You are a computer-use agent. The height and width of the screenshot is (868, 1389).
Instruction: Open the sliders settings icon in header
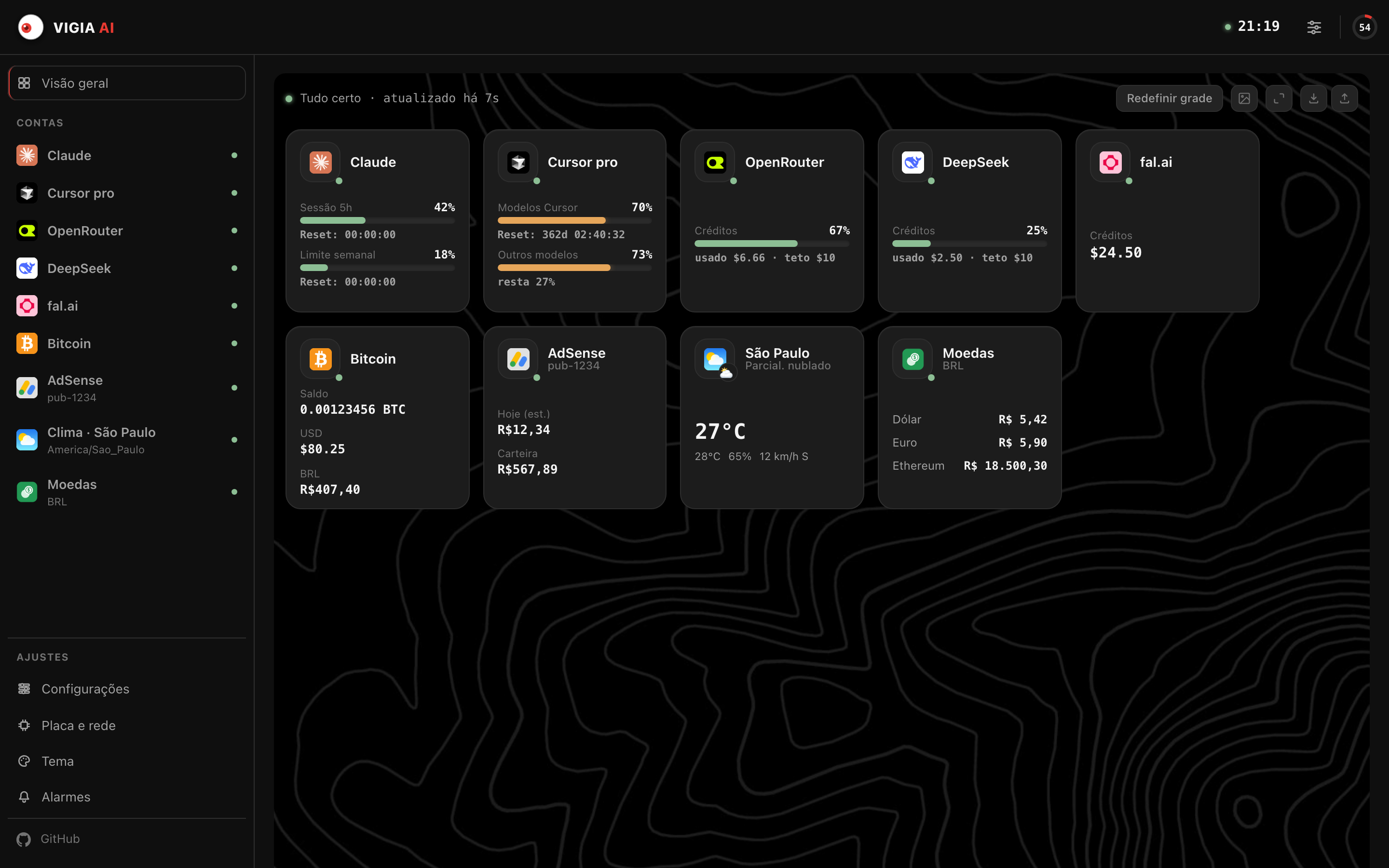1314,27
